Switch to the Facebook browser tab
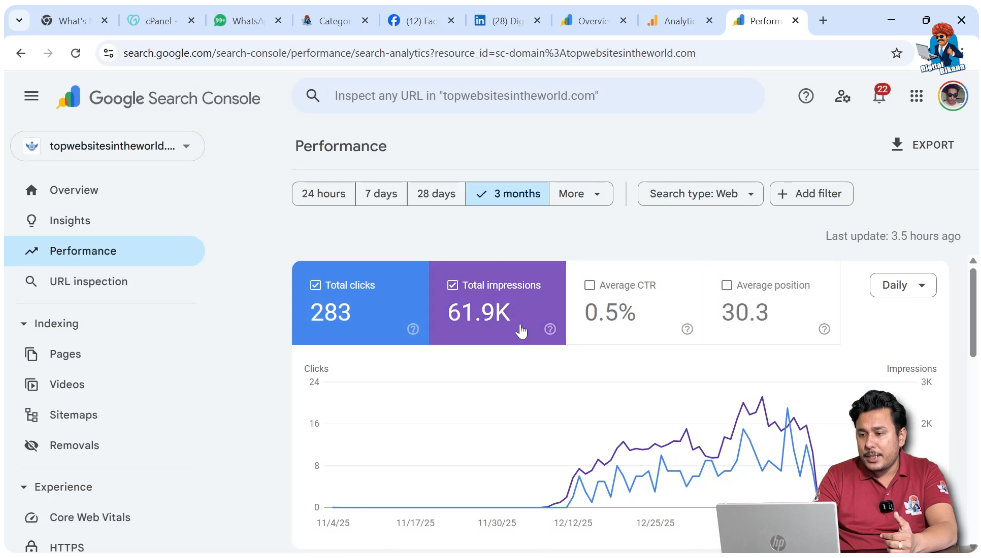The image size is (981, 558). click(421, 21)
